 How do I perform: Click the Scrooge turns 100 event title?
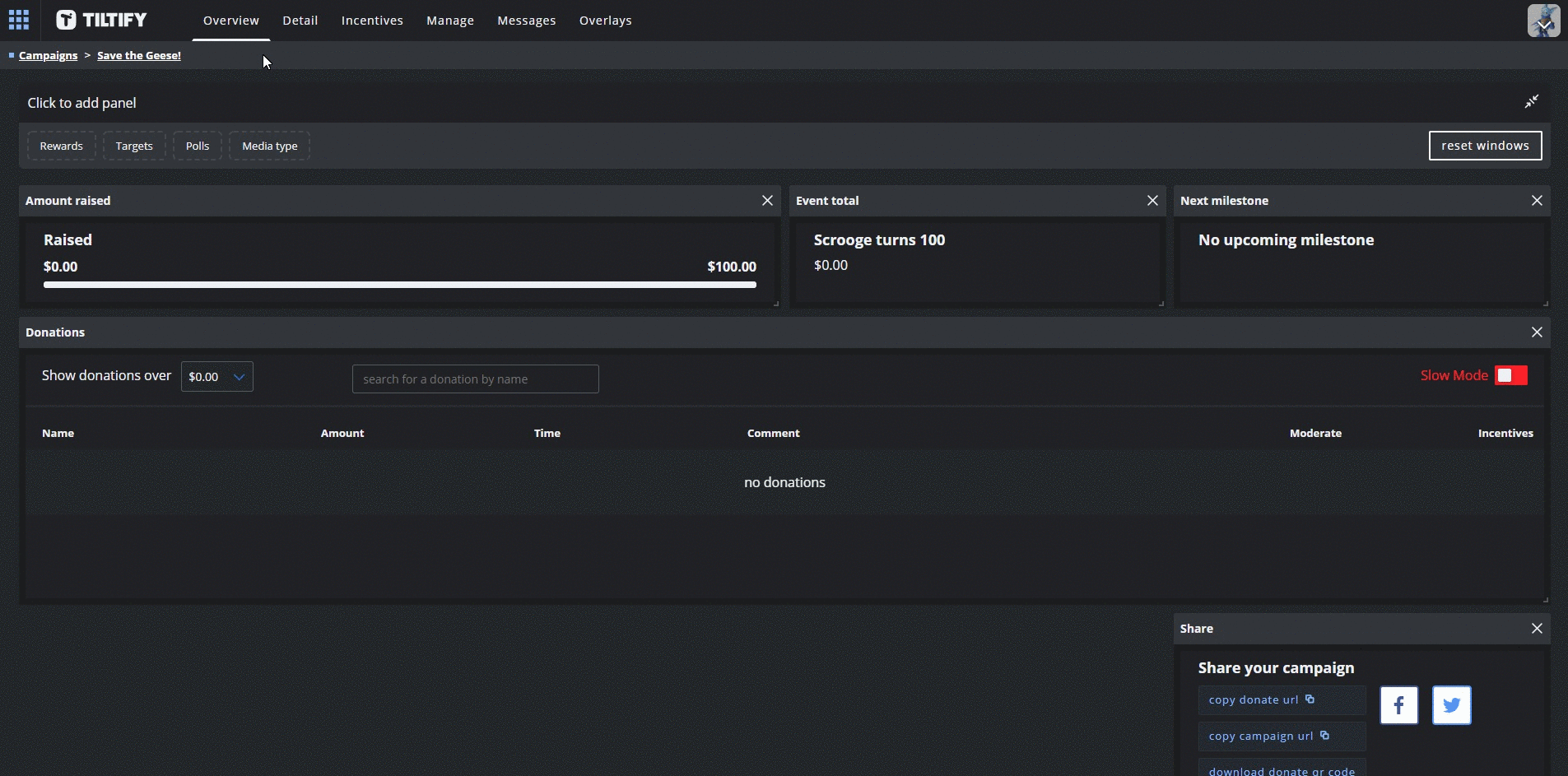coord(879,240)
